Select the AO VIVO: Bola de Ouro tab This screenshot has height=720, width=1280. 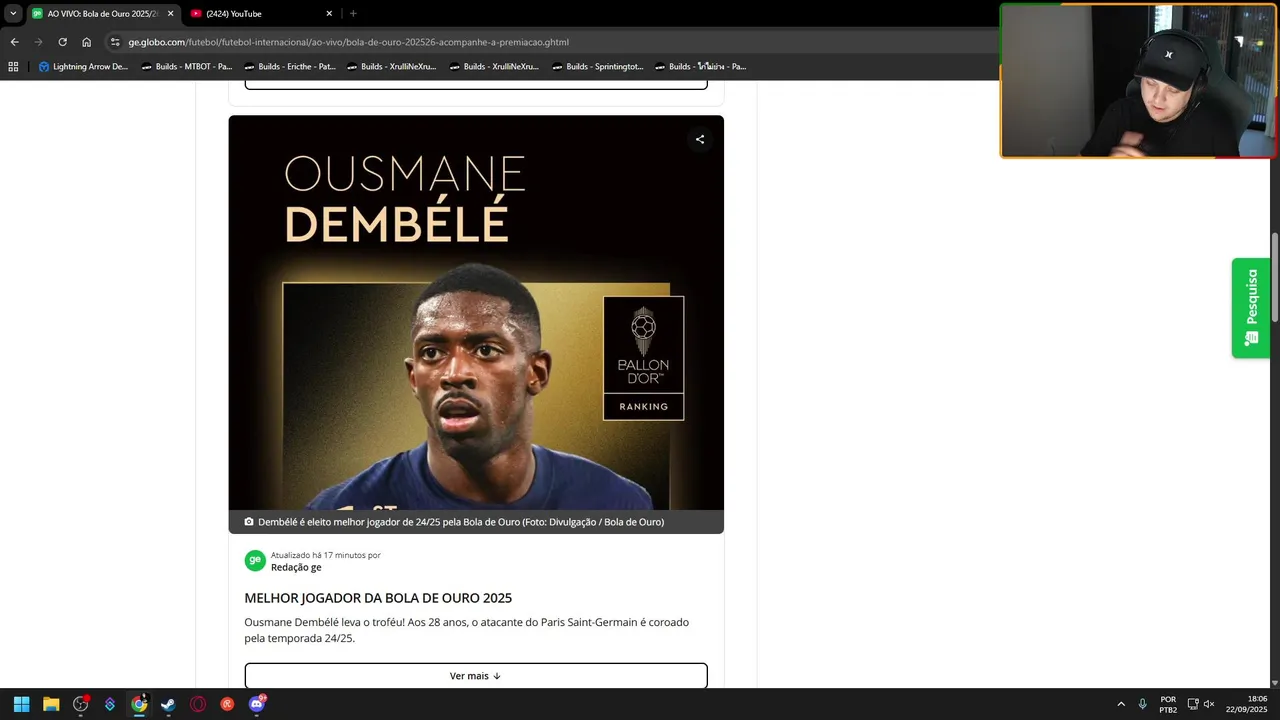point(102,14)
